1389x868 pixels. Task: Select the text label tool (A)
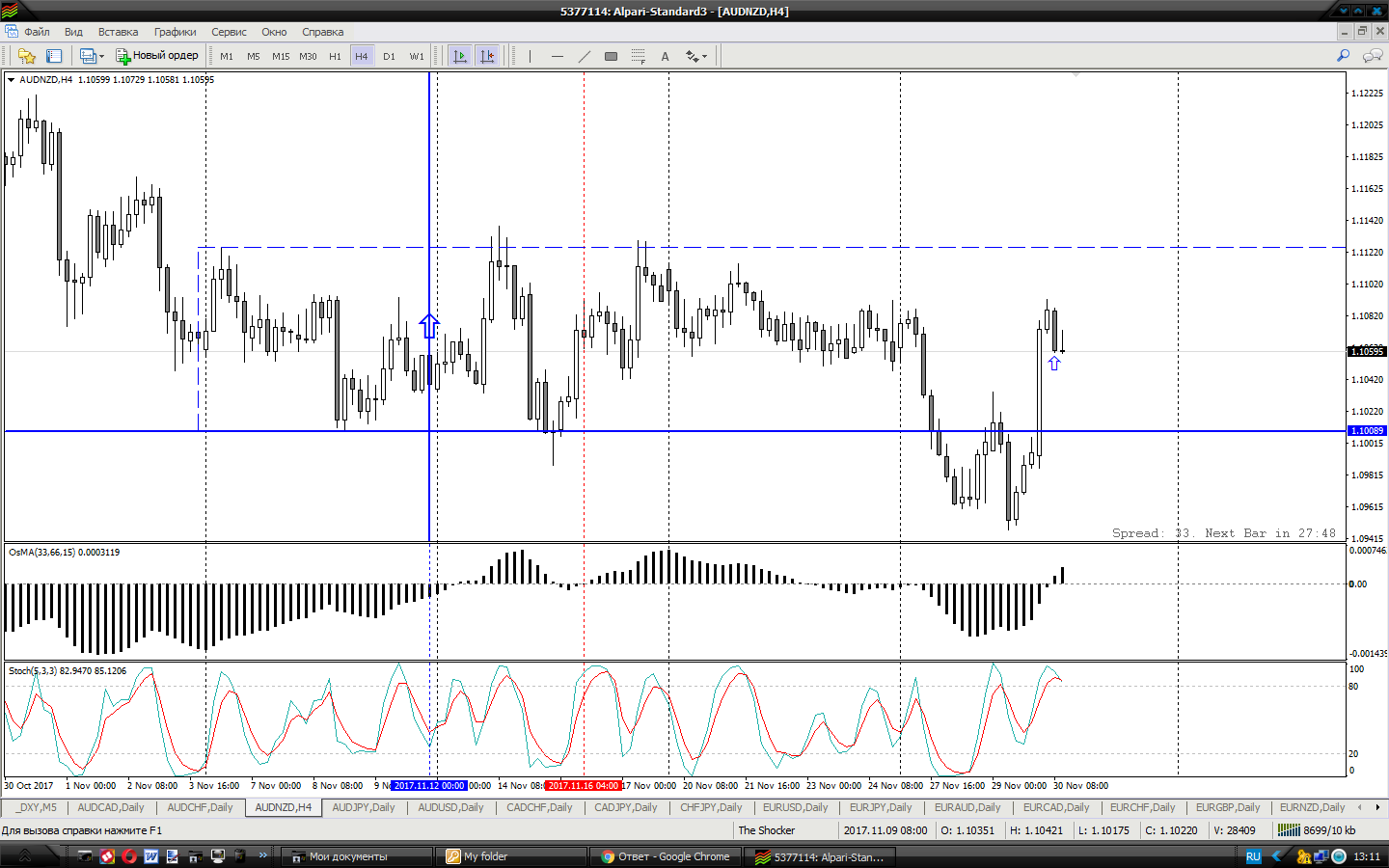pyautogui.click(x=665, y=56)
